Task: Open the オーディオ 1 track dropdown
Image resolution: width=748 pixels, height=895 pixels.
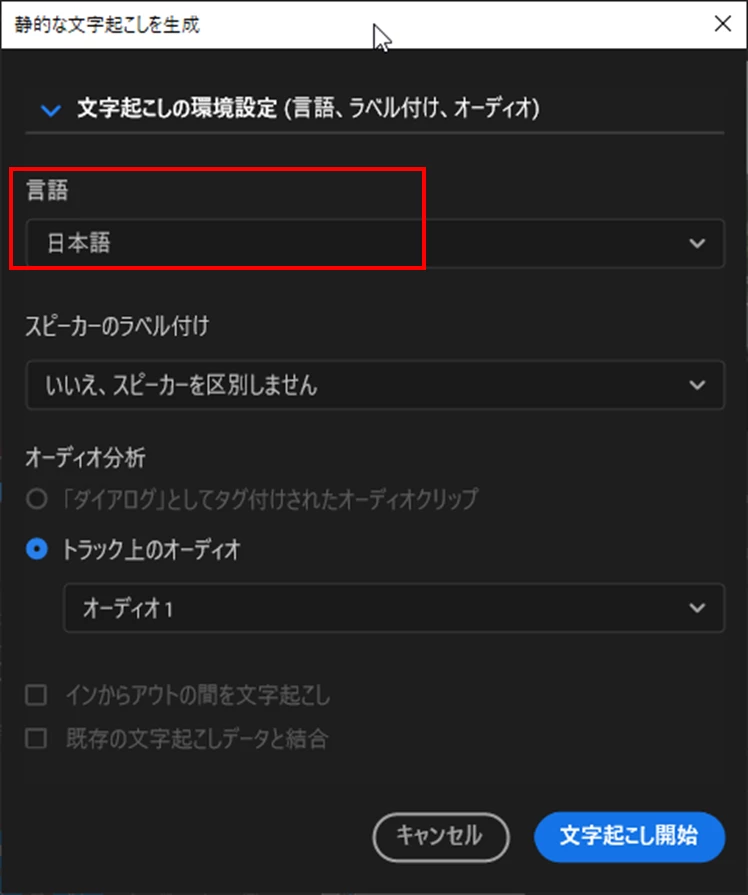Action: click(394, 608)
